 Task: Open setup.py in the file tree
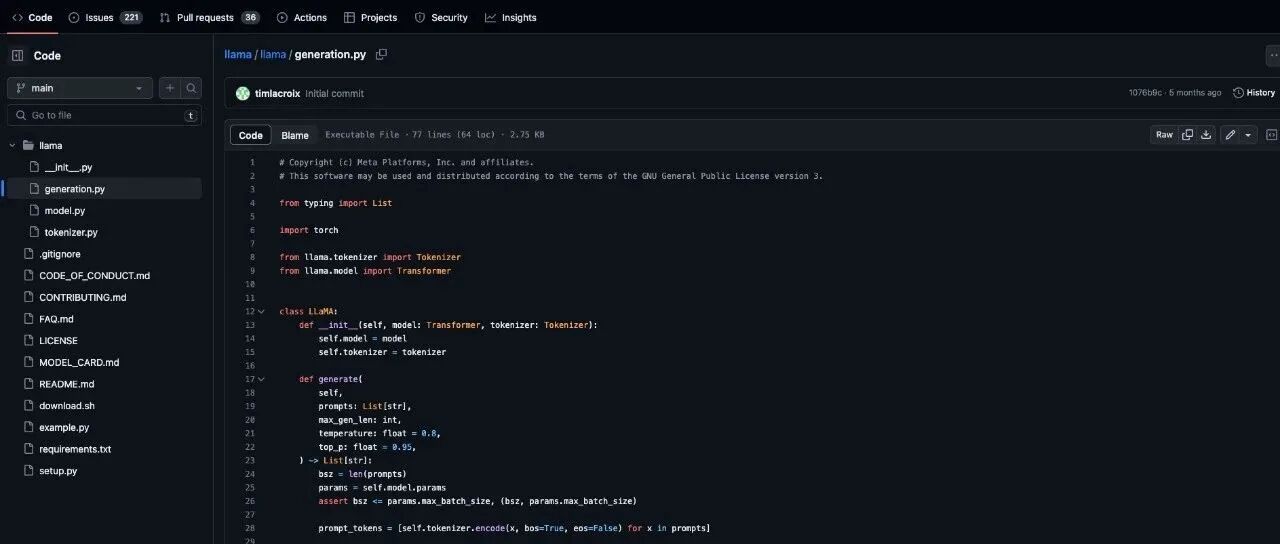(58, 470)
